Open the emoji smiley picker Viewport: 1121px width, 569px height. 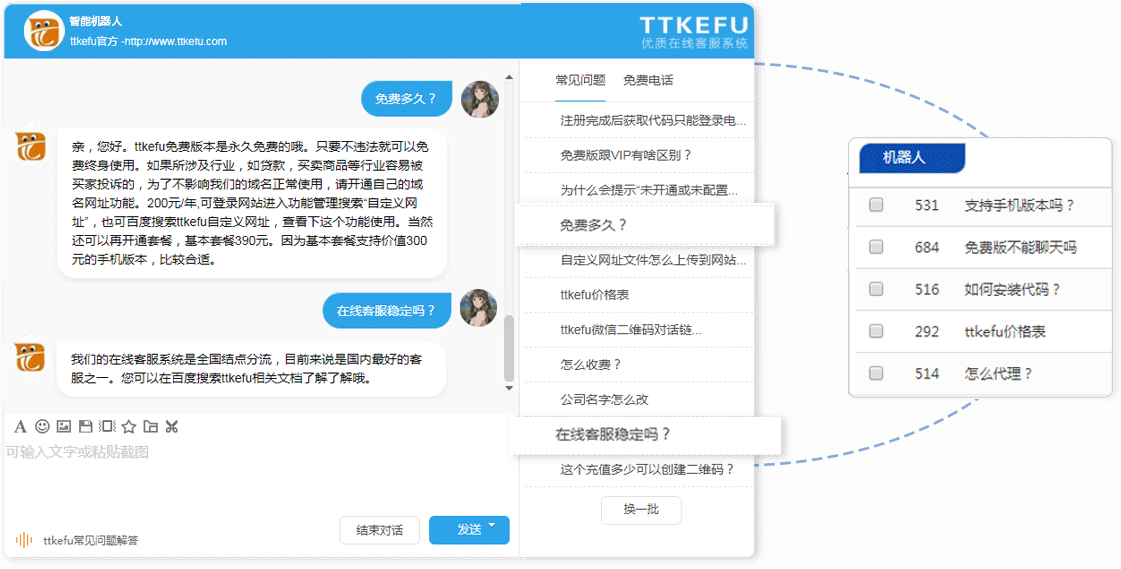(x=42, y=426)
